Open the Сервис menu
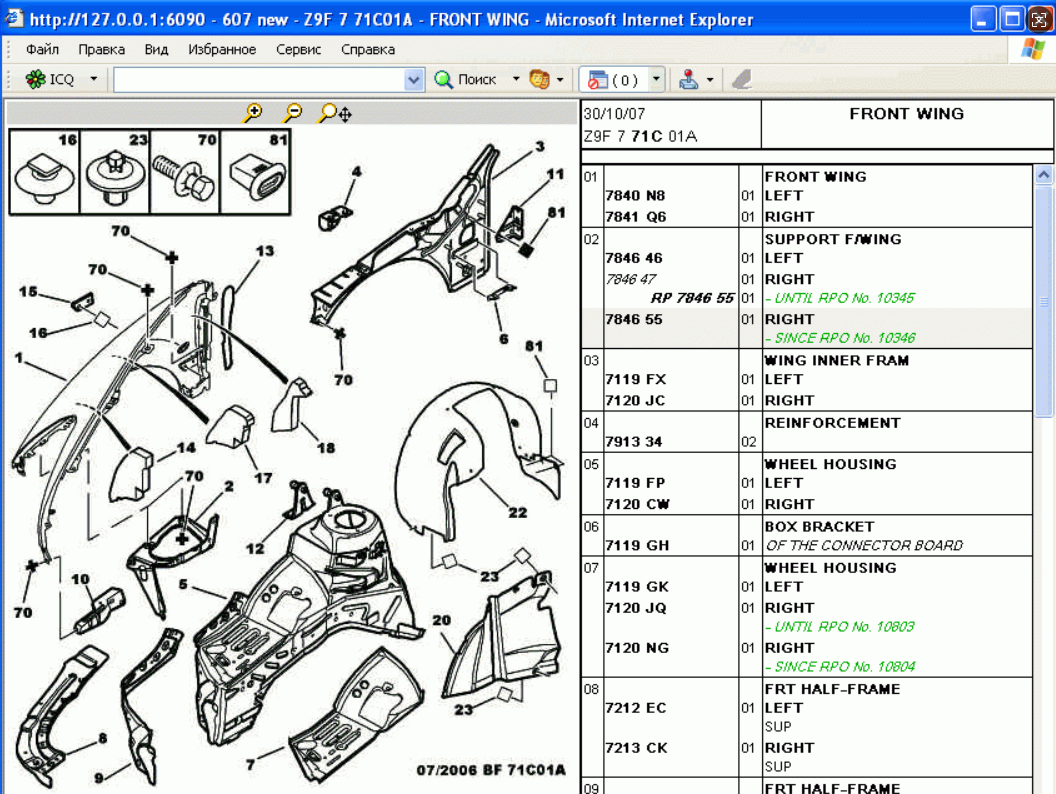Screen dimensions: 1056x794 coord(298,49)
